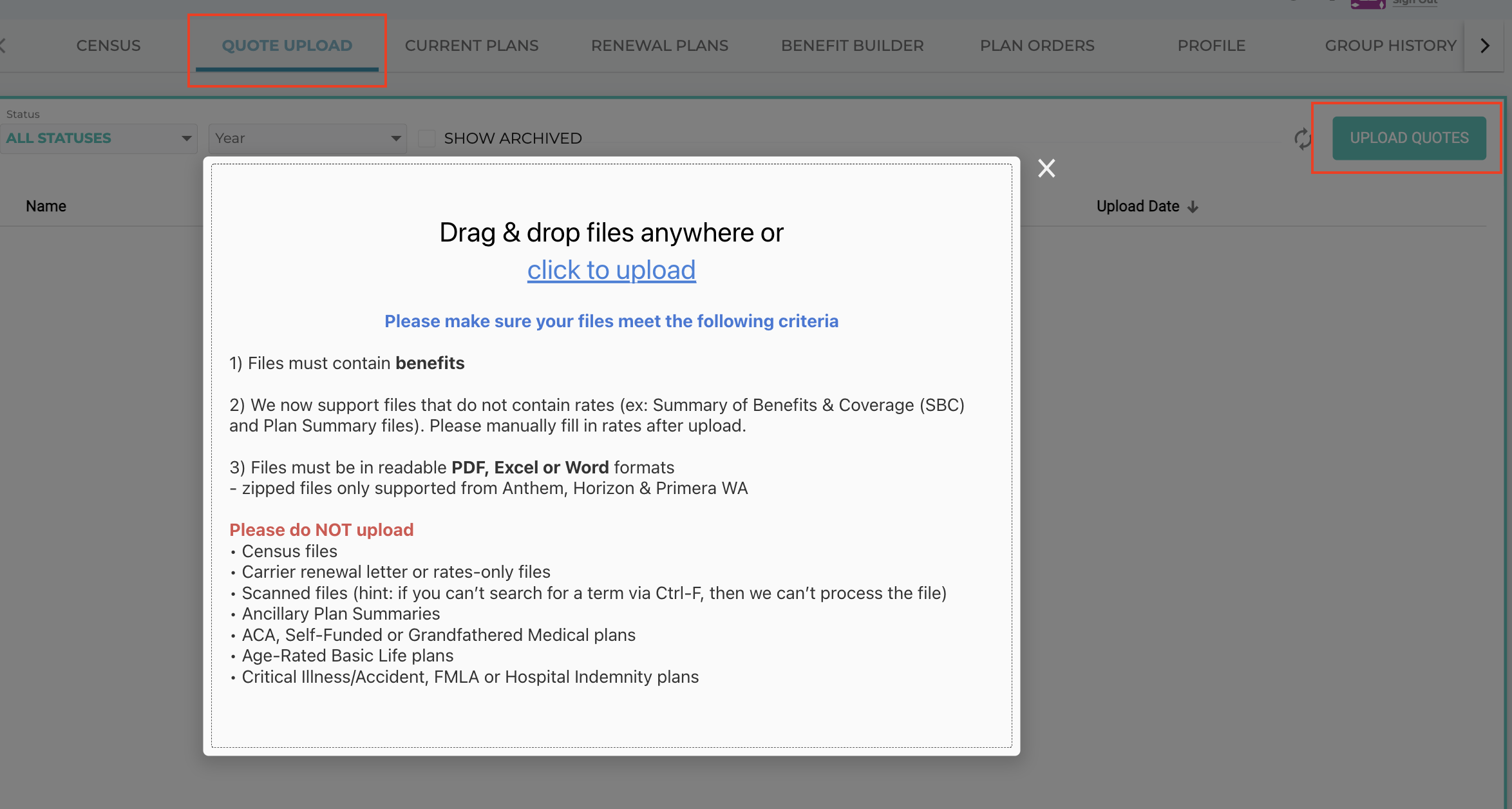Open the All Statuses dropdown
The image size is (1512, 809).
click(99, 138)
